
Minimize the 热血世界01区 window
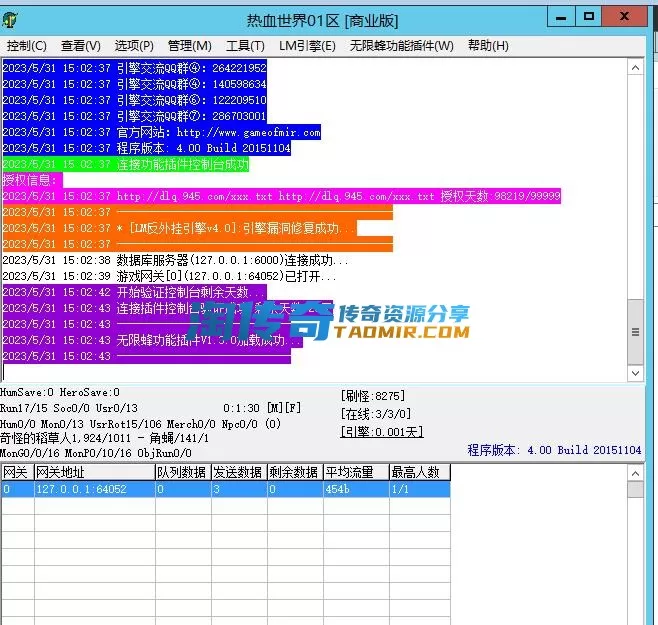561,17
